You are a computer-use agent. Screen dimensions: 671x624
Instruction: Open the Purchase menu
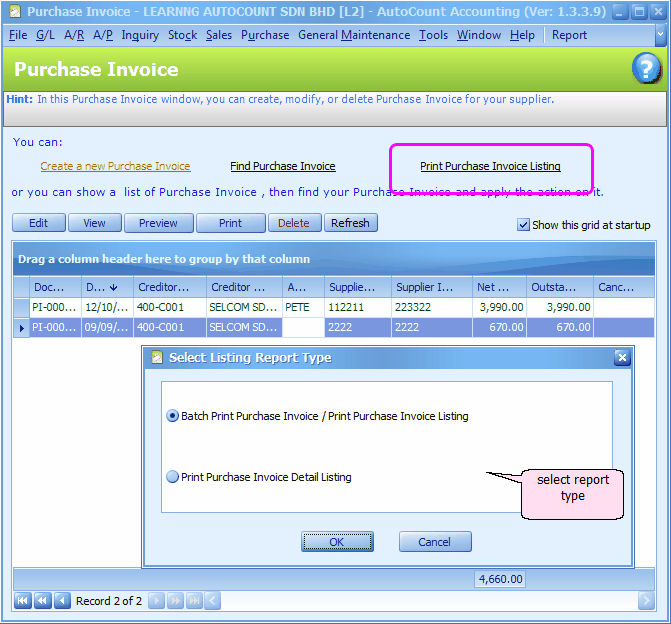click(265, 35)
